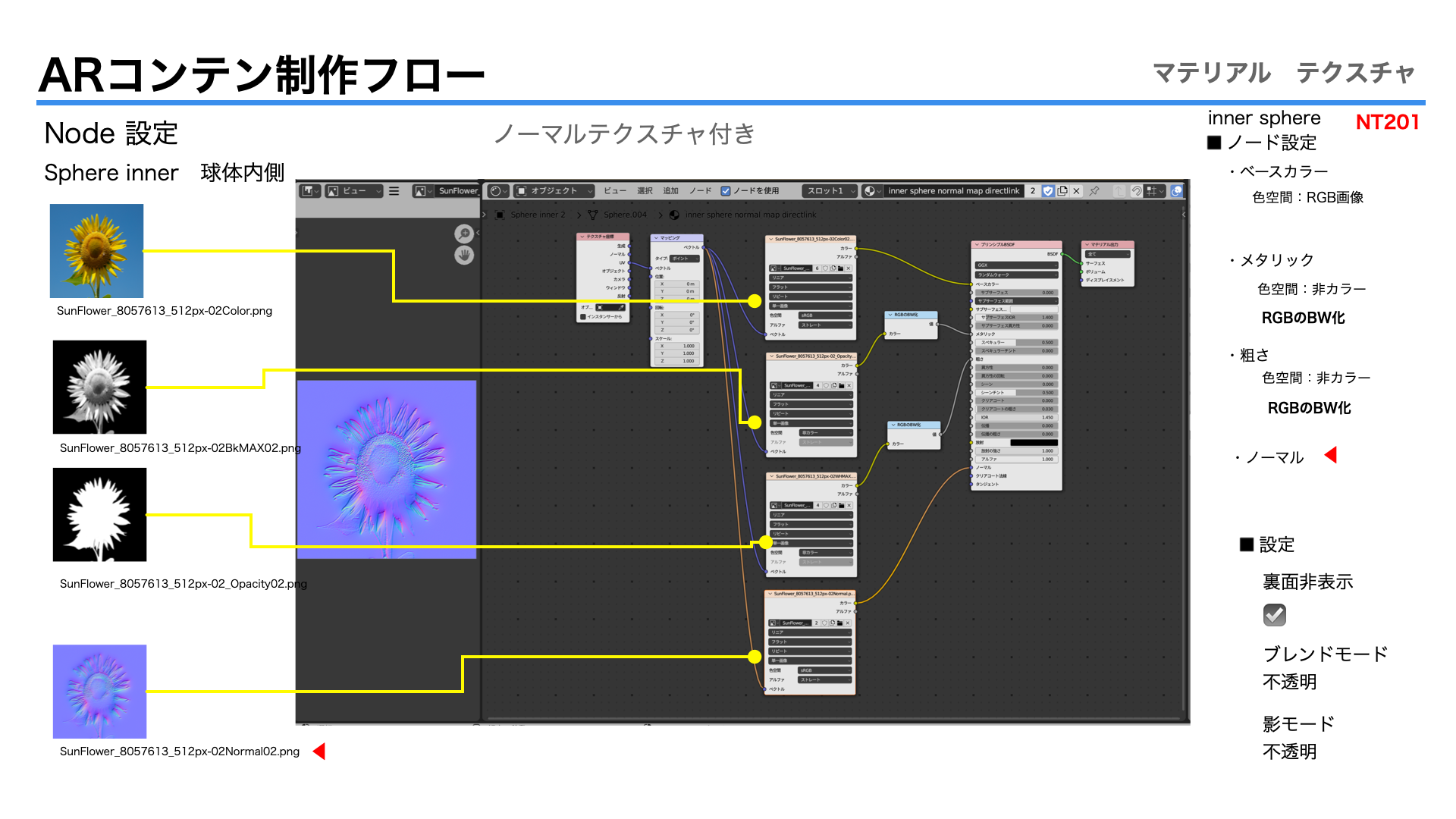This screenshot has height=819, width=1456.
Task: Open the ポイント type dropdown in the Mapping node
Action: tap(685, 259)
